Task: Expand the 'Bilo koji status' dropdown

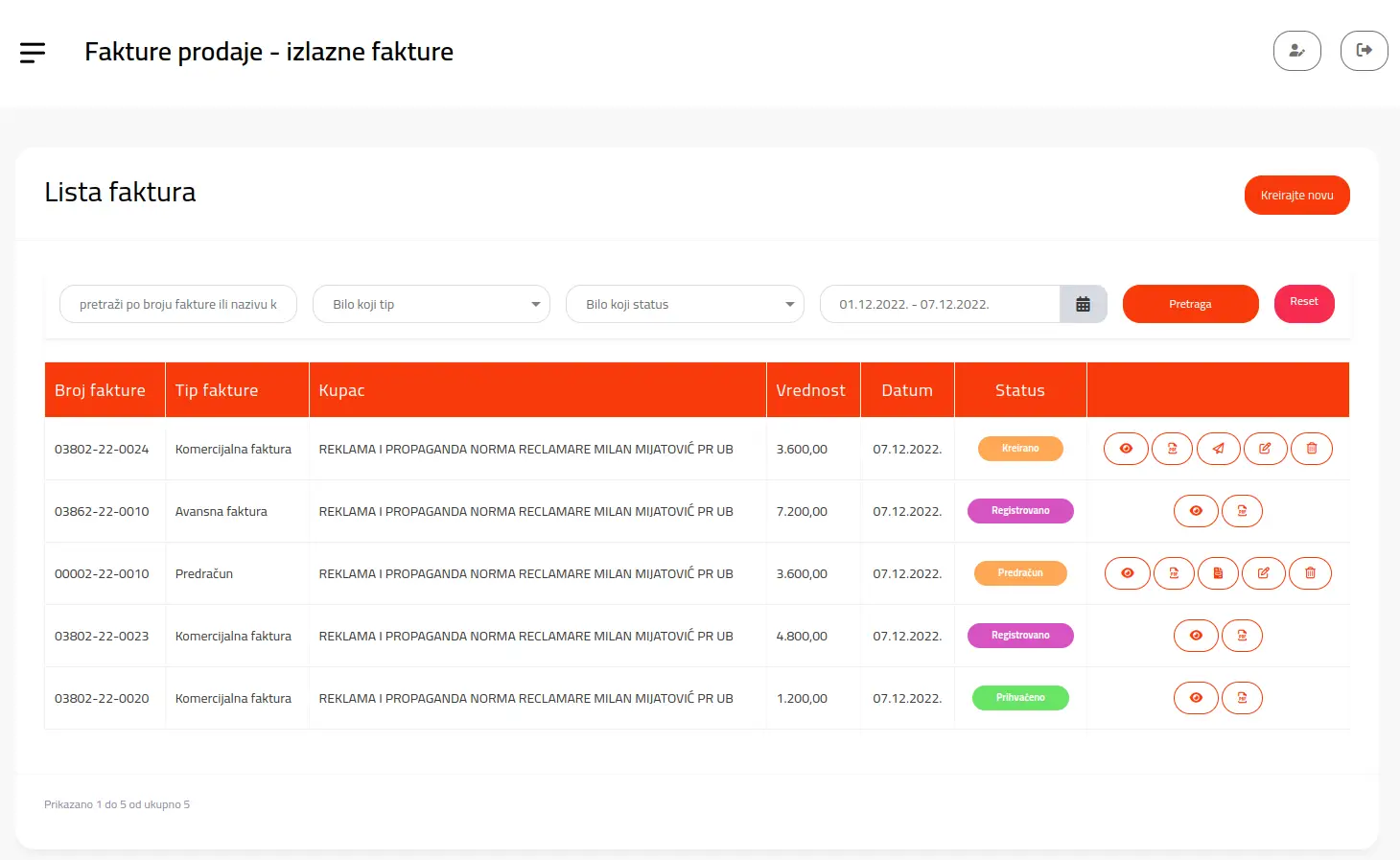Action: click(685, 304)
